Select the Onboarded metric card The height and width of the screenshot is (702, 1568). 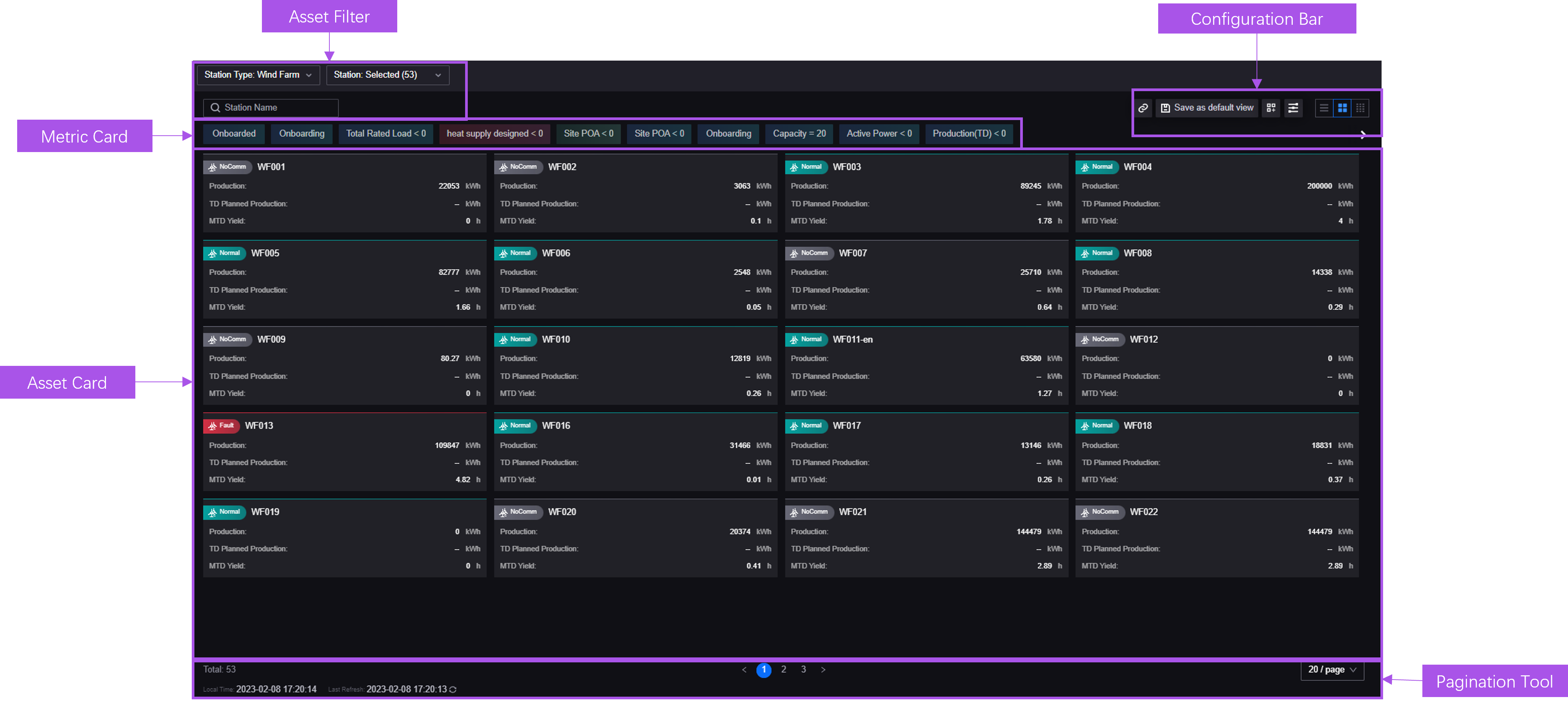pos(234,133)
